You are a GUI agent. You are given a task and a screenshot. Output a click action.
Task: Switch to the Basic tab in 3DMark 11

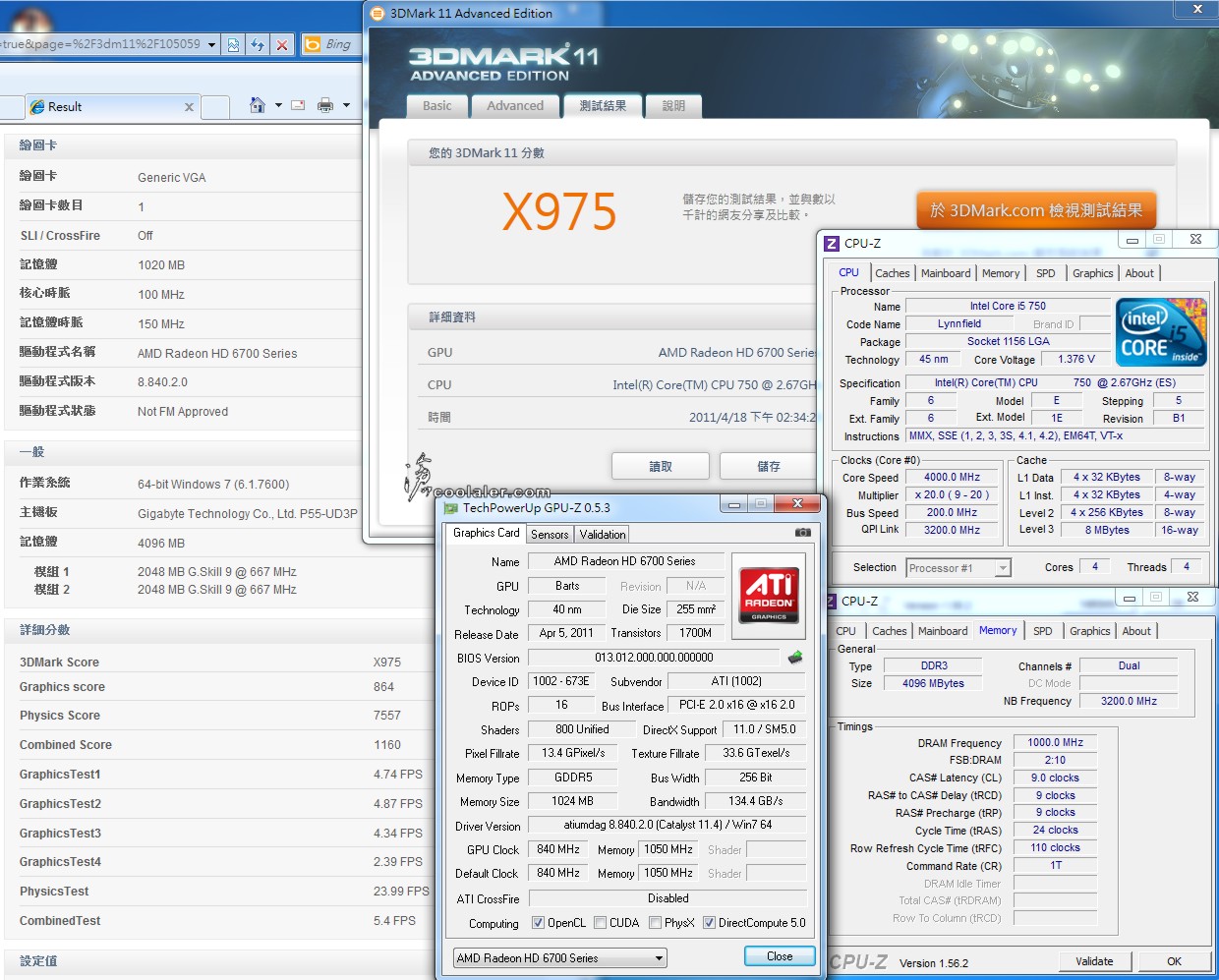pyautogui.click(x=437, y=106)
